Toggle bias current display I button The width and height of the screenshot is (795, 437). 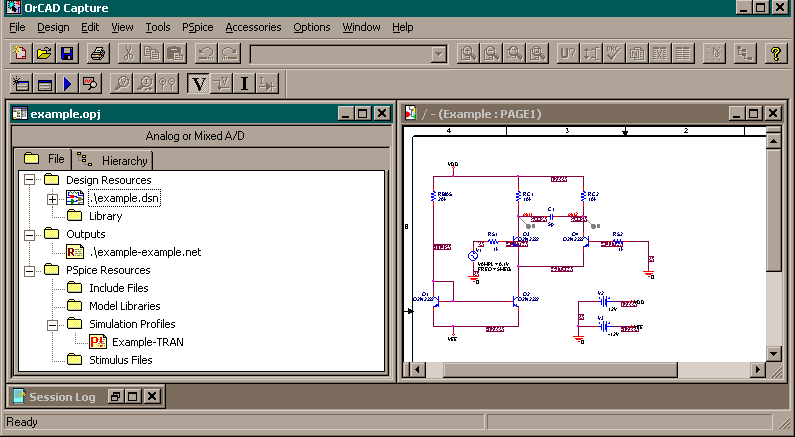tap(244, 84)
